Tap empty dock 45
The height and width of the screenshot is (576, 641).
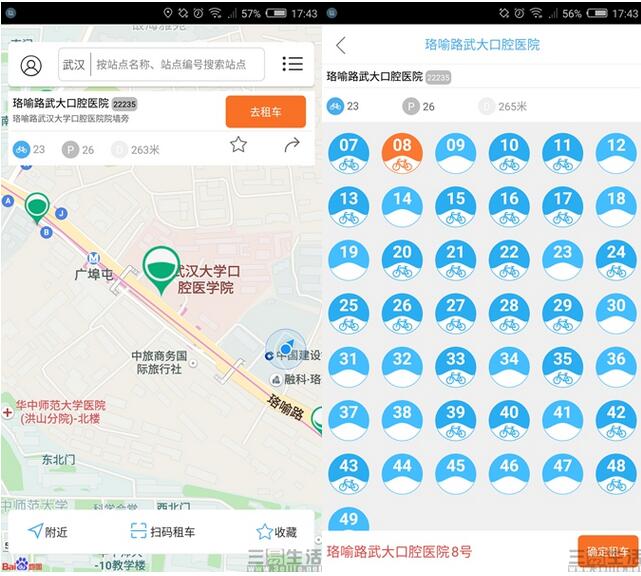point(456,474)
